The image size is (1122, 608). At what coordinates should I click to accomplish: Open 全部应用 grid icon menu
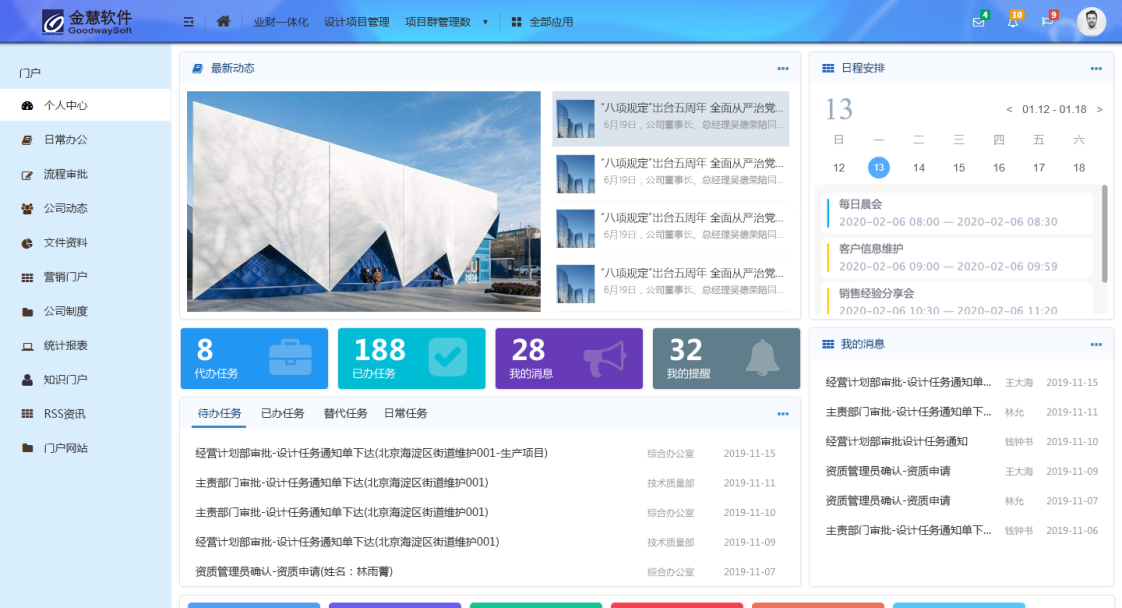coord(542,21)
